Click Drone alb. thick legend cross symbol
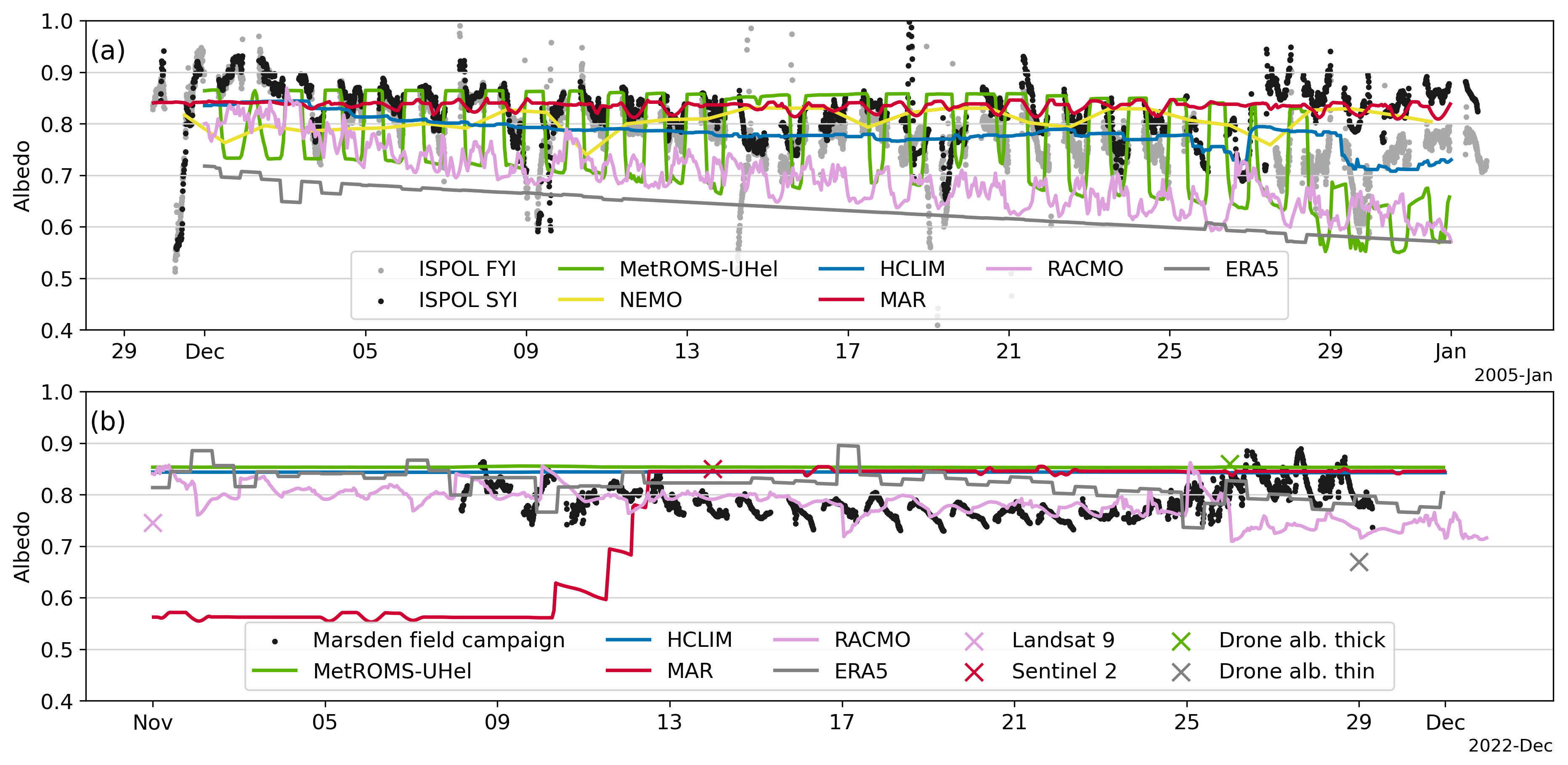This screenshot has width=1568, height=765. click(1181, 641)
